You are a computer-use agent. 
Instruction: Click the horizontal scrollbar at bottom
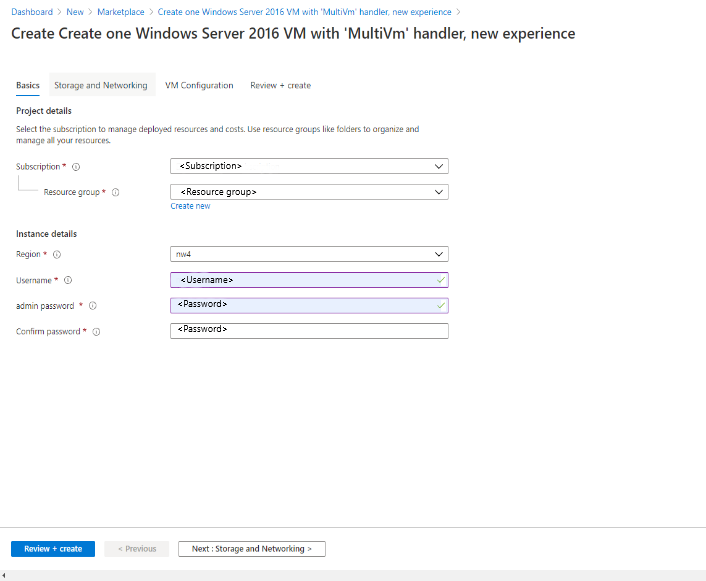pos(353,576)
